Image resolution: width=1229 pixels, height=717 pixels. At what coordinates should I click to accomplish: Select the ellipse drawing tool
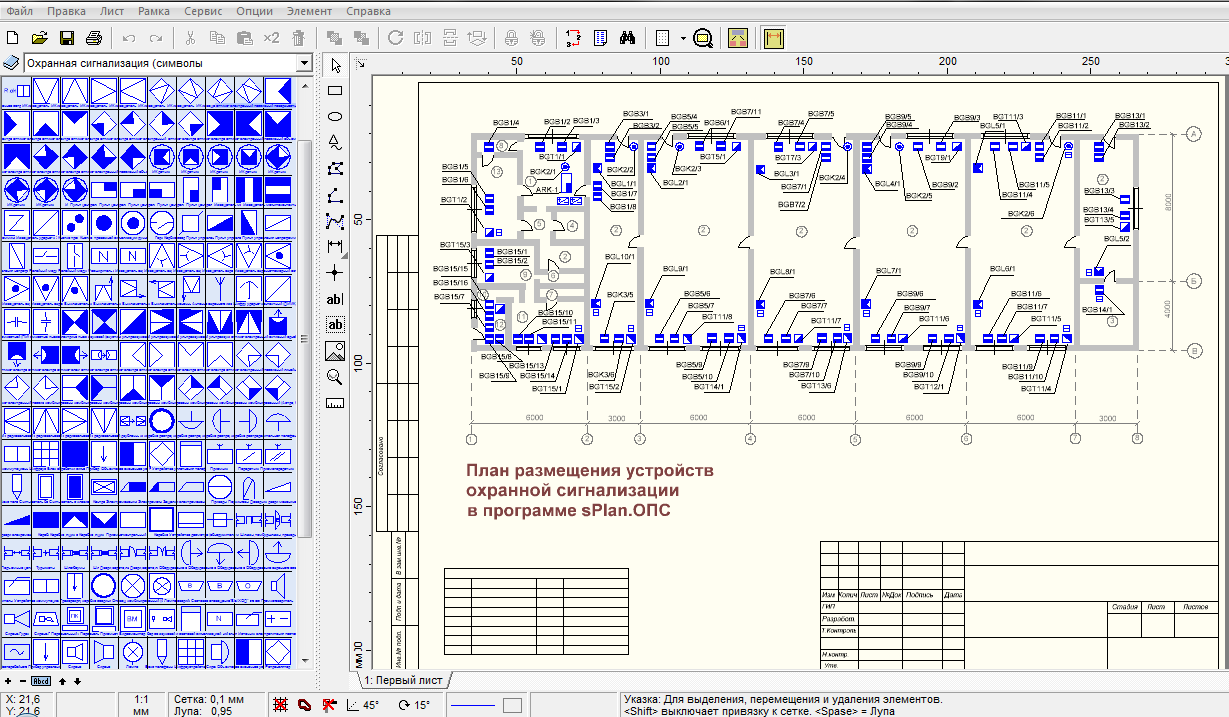click(x=335, y=117)
